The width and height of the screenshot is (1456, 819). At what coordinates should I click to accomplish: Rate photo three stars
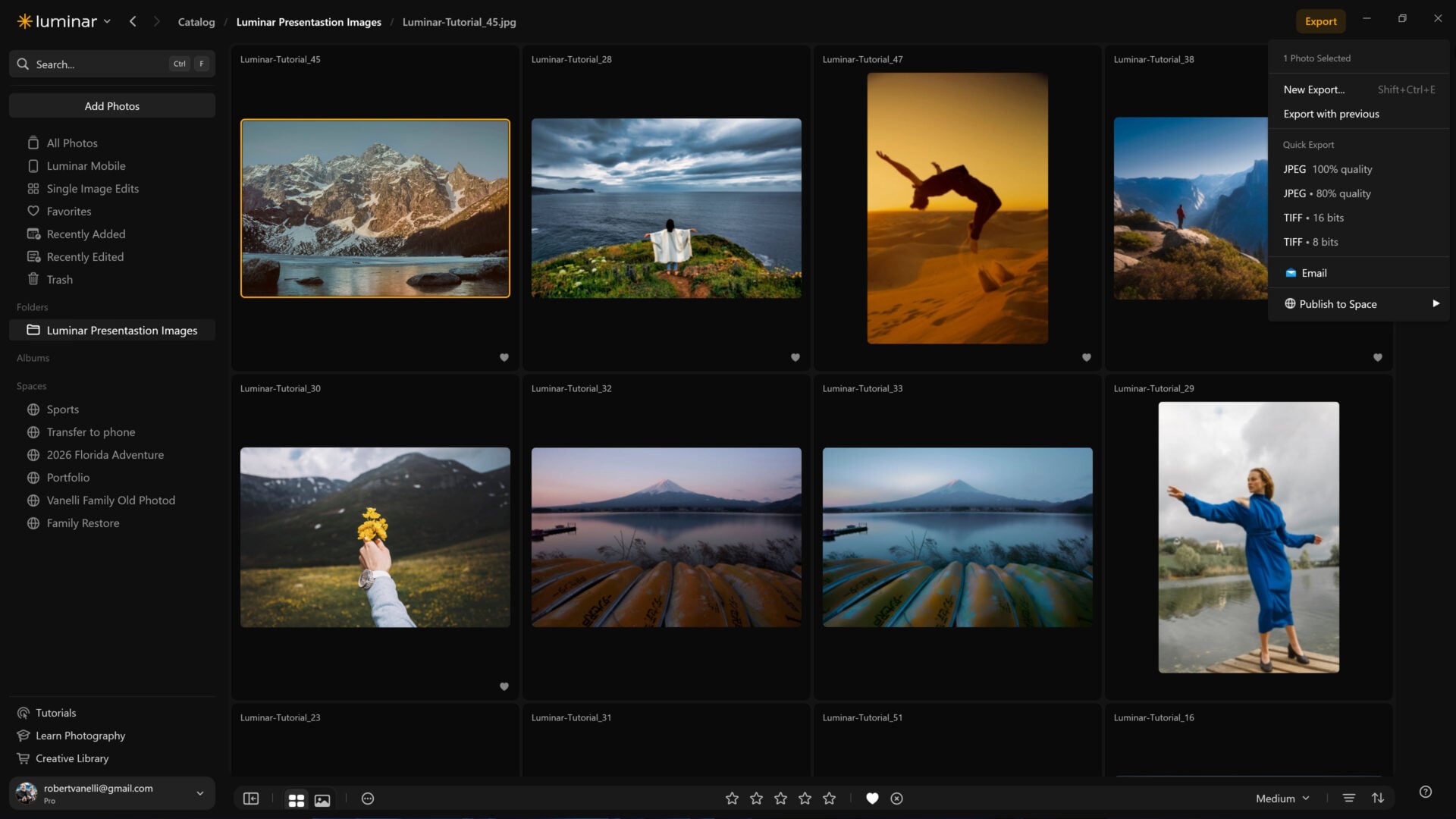[x=780, y=799]
